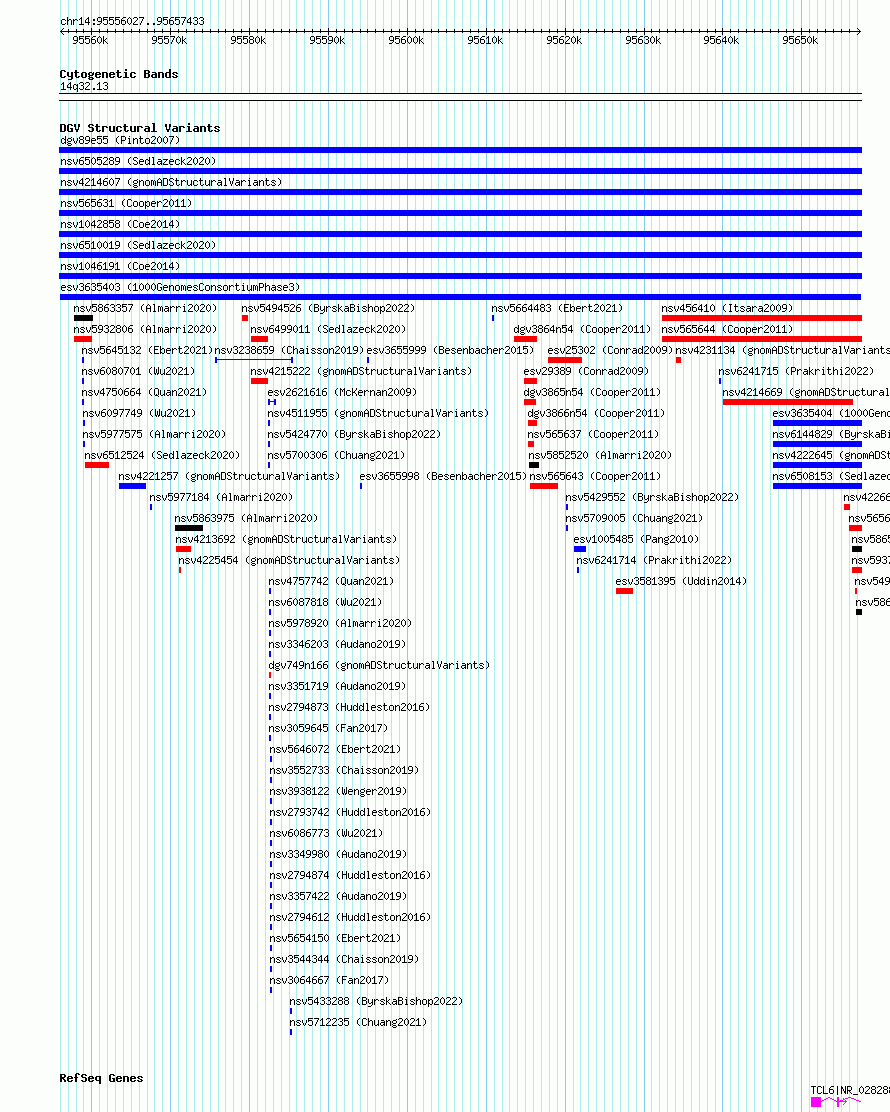Image resolution: width=890 pixels, height=1112 pixels.
Task: Click the black bar under nsv5863357
Action: point(83,318)
